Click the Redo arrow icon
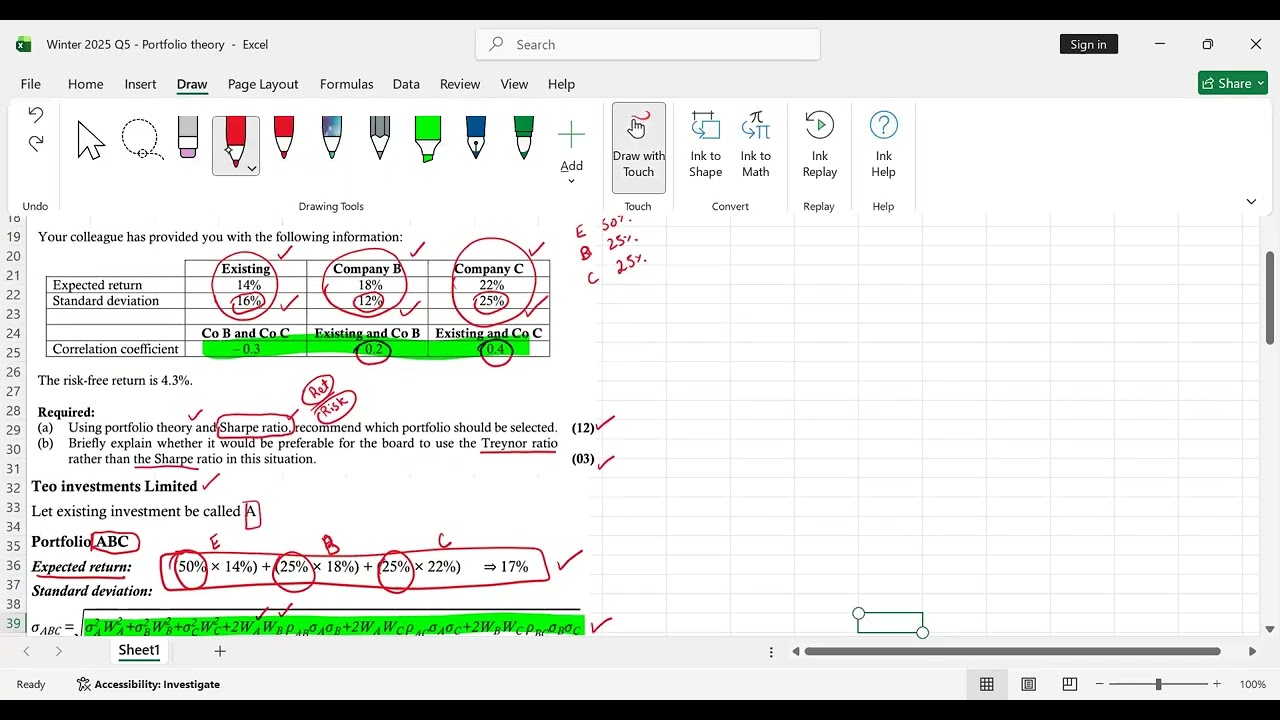 [x=35, y=144]
